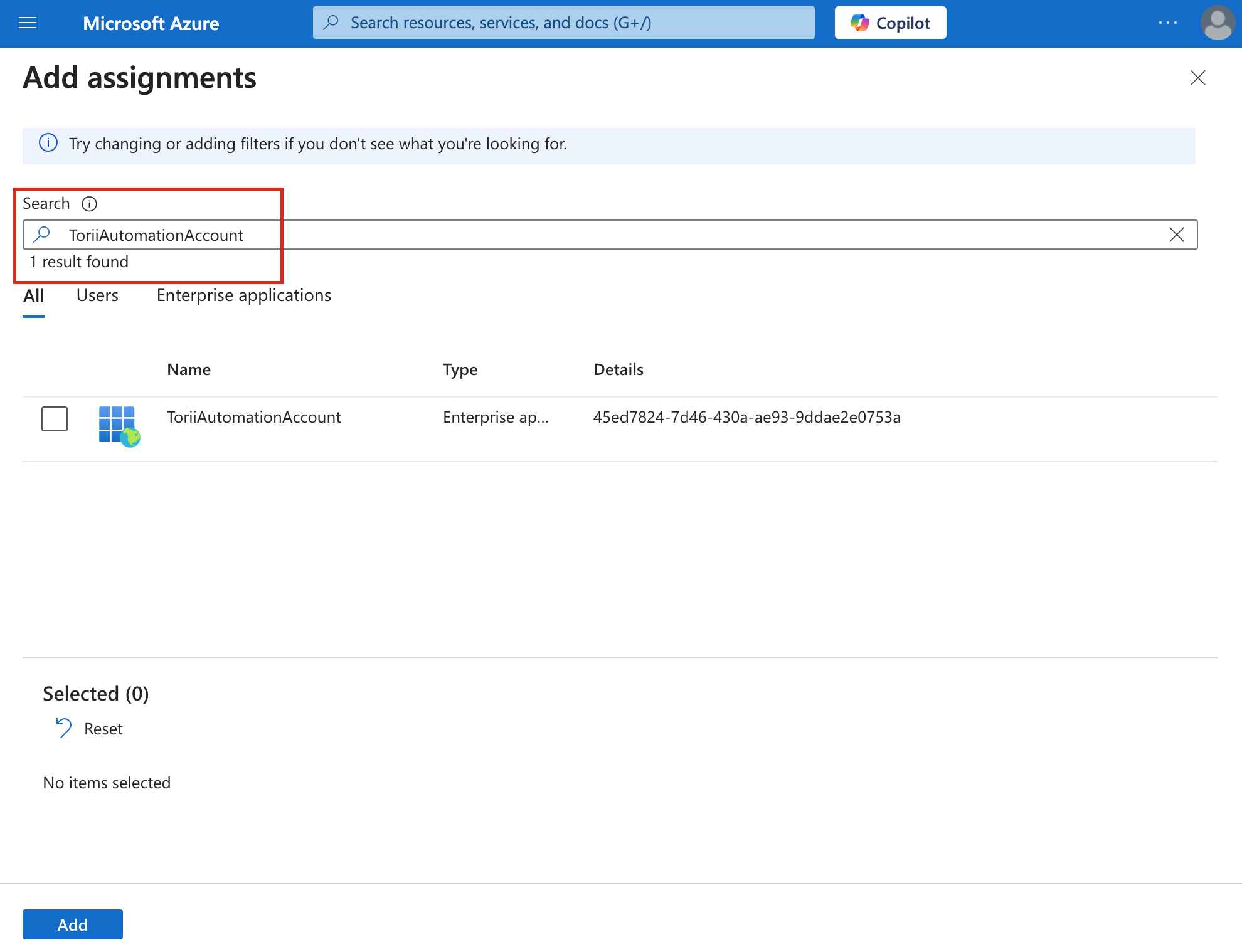This screenshot has height=952, width=1242.
Task: Open Copilot
Action: click(x=890, y=23)
